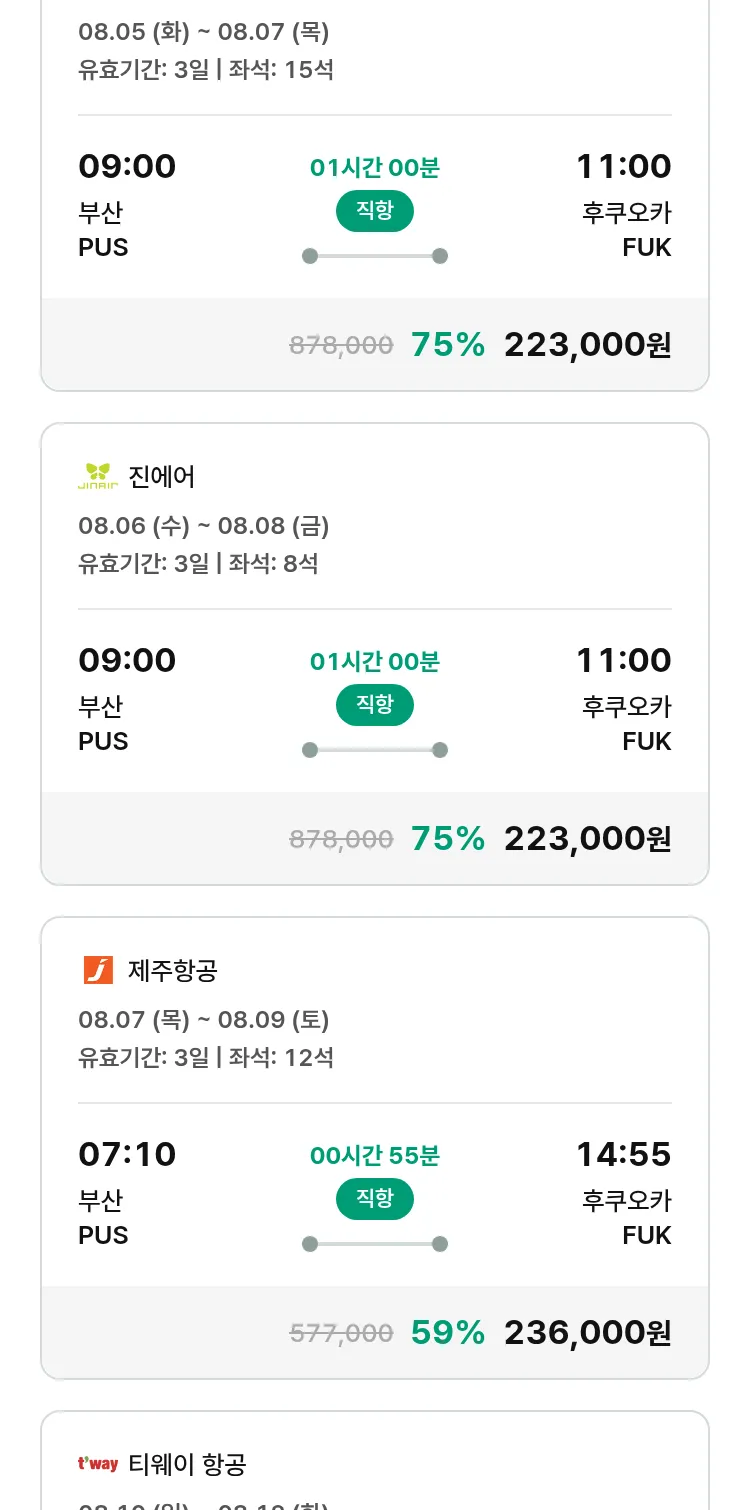Click the route line in the 제주항공 card
Image resolution: width=750 pixels, height=1510 pixels.
[x=375, y=1244]
